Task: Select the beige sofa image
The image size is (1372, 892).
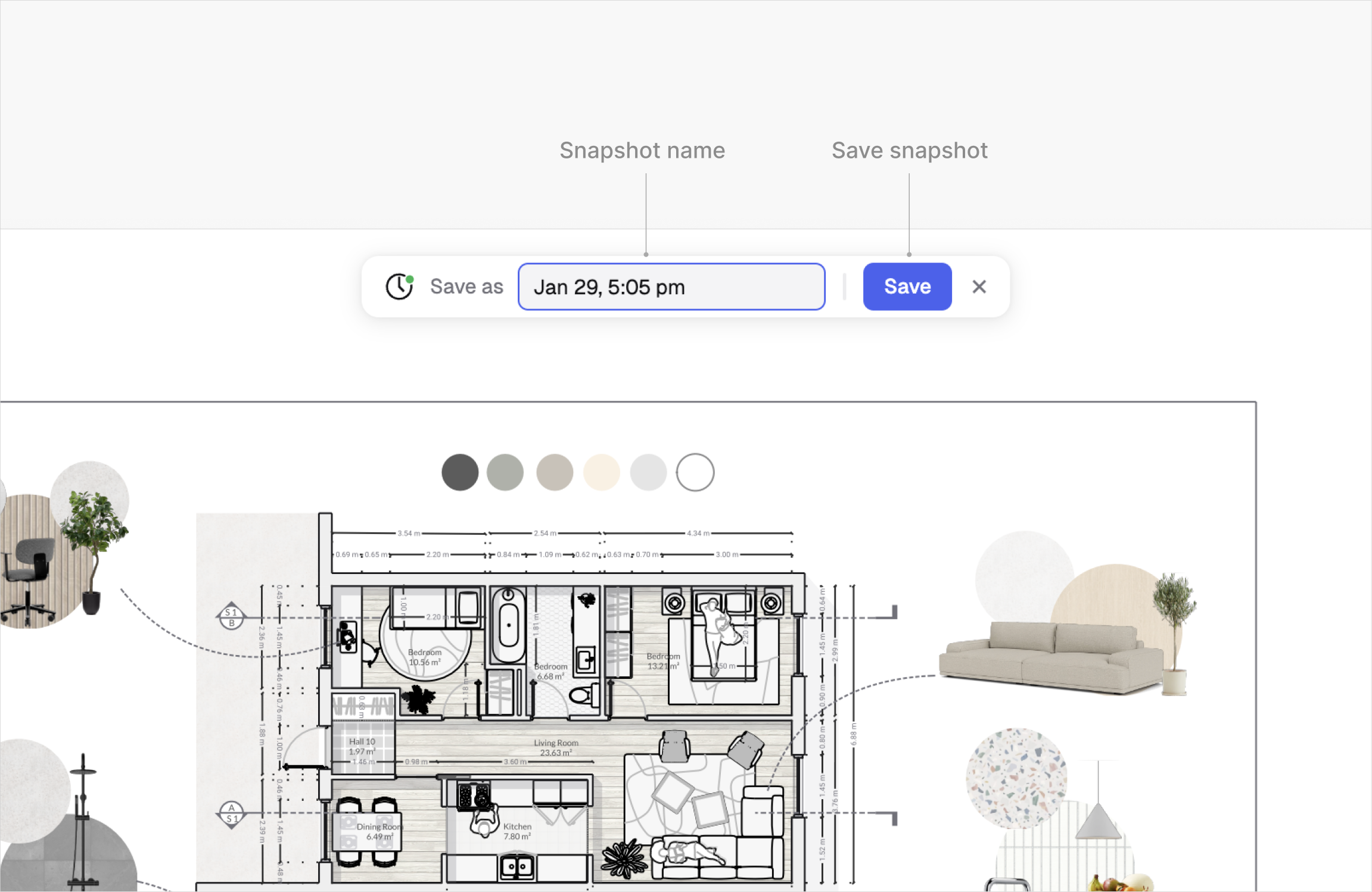Action: (1050, 658)
